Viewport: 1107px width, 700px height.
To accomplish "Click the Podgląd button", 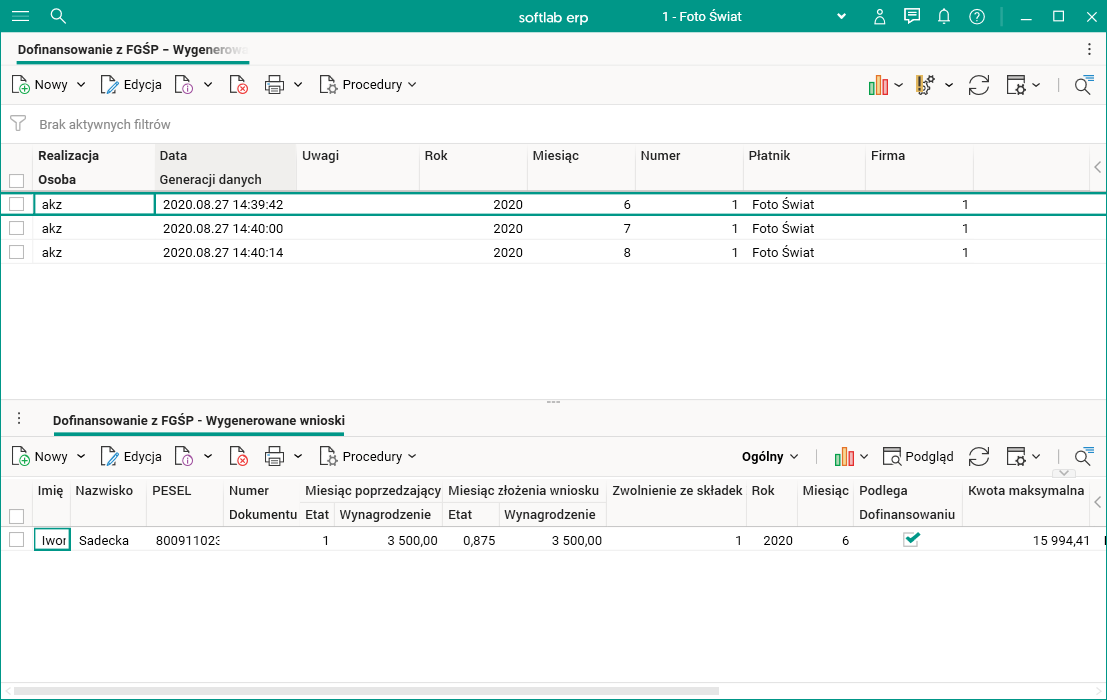I will [918, 457].
